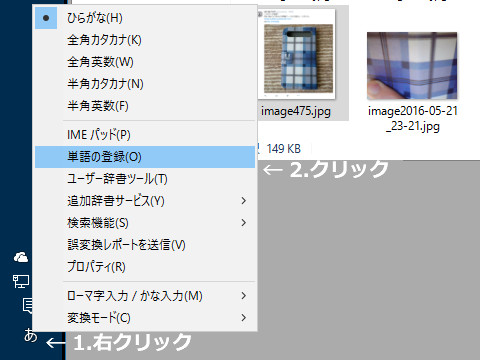Choose 全角英数(W) input mode
The image size is (480, 360).
[x=145, y=62]
